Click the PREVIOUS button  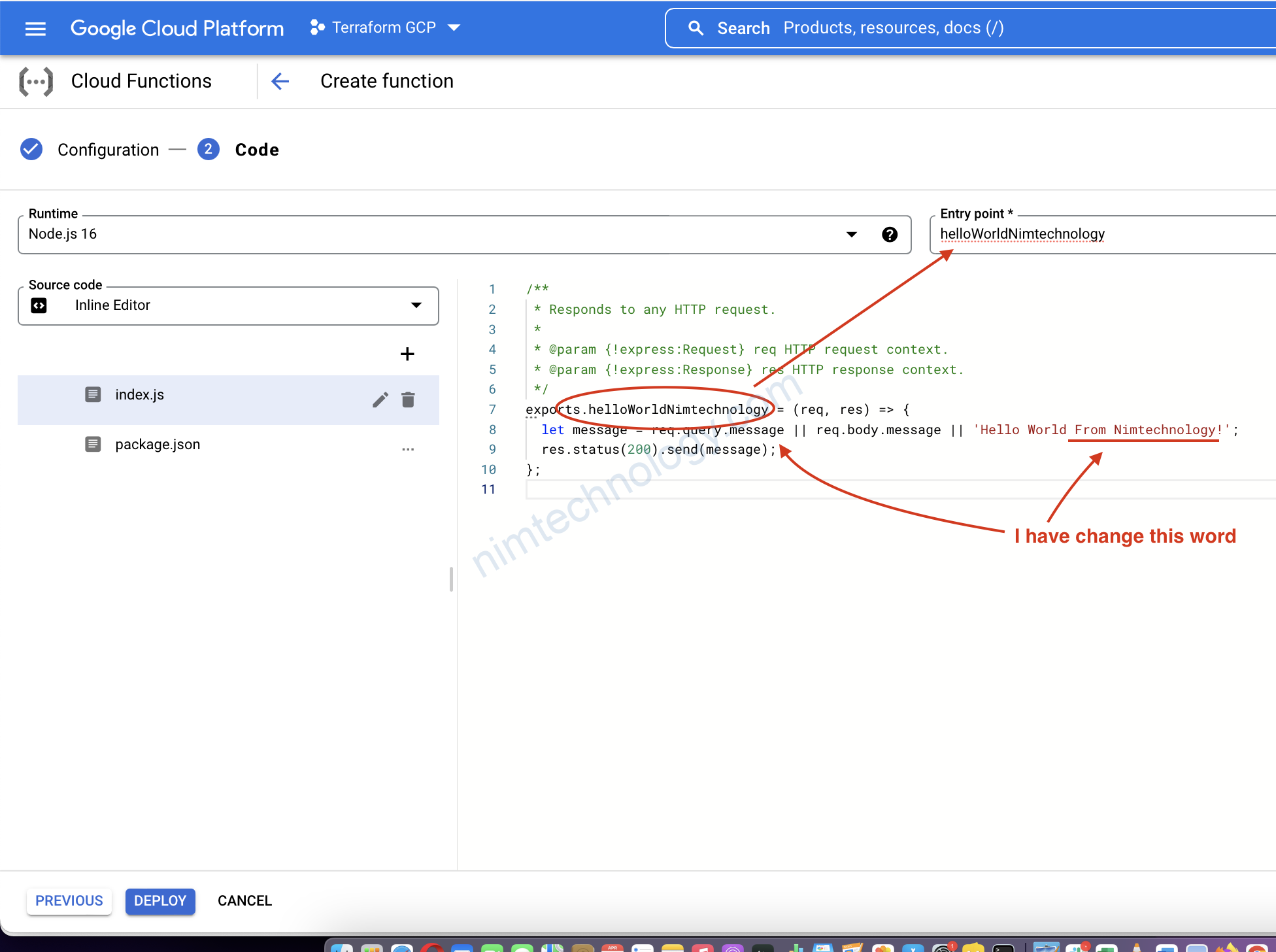[69, 900]
